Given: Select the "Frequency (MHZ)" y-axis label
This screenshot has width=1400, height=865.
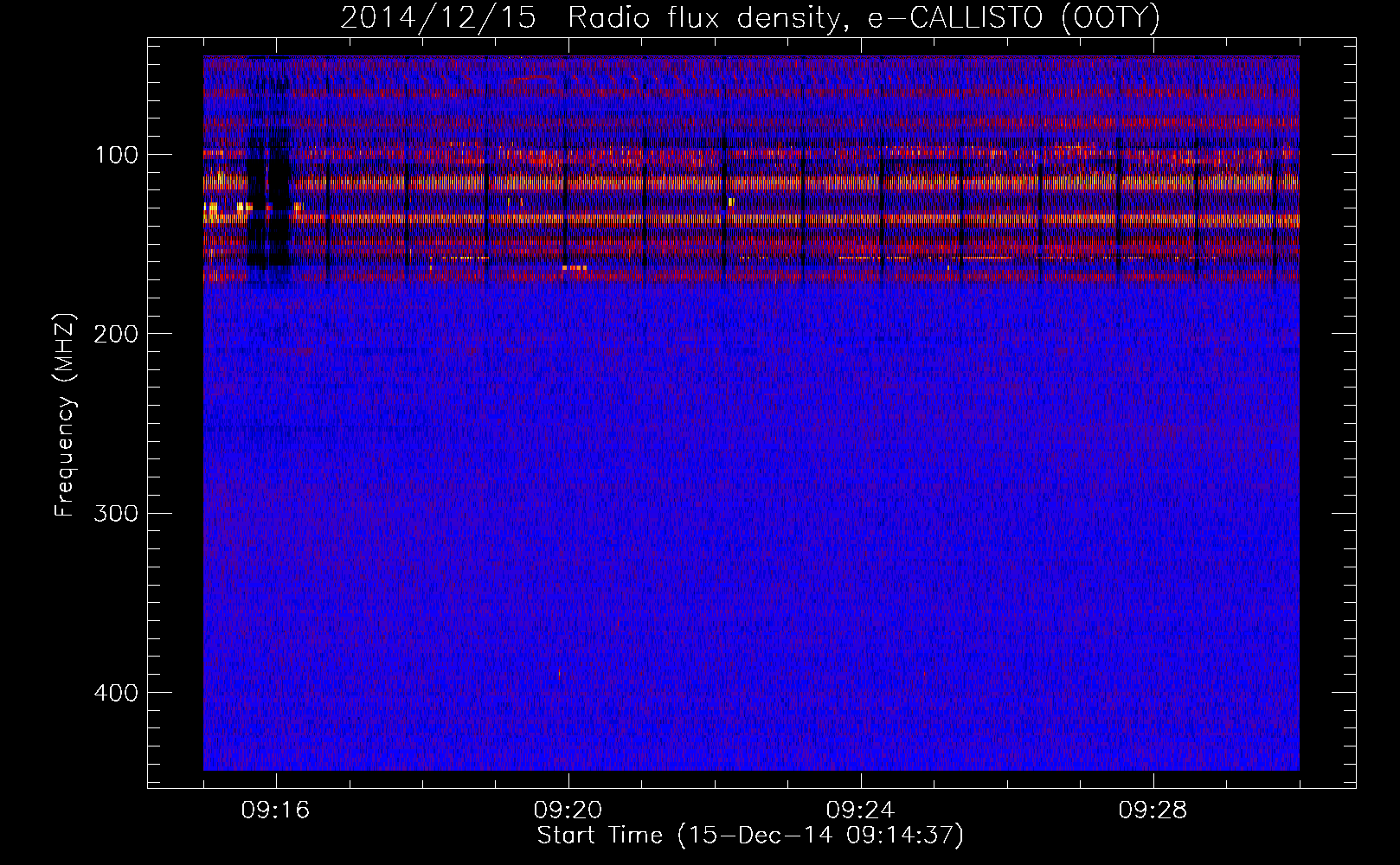Looking at the screenshot, I should (65, 415).
